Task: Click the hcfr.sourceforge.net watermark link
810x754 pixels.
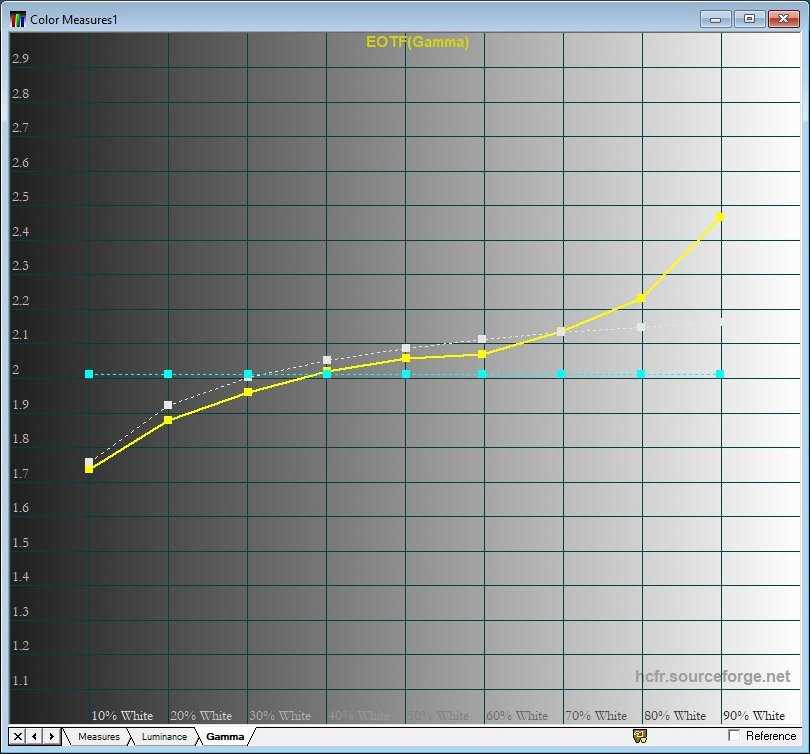Action: tap(713, 677)
